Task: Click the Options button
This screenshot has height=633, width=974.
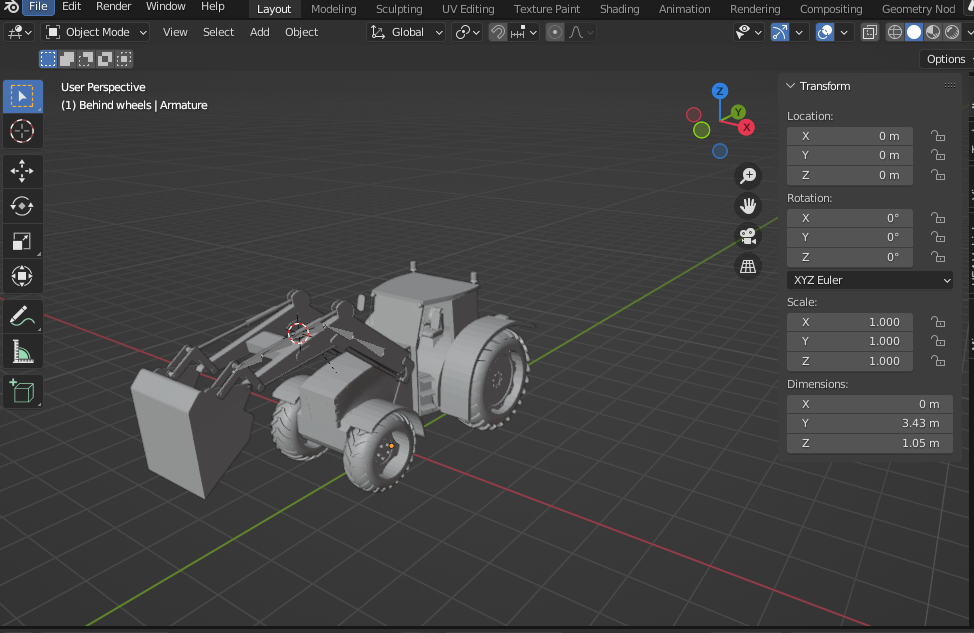Action: [946, 59]
